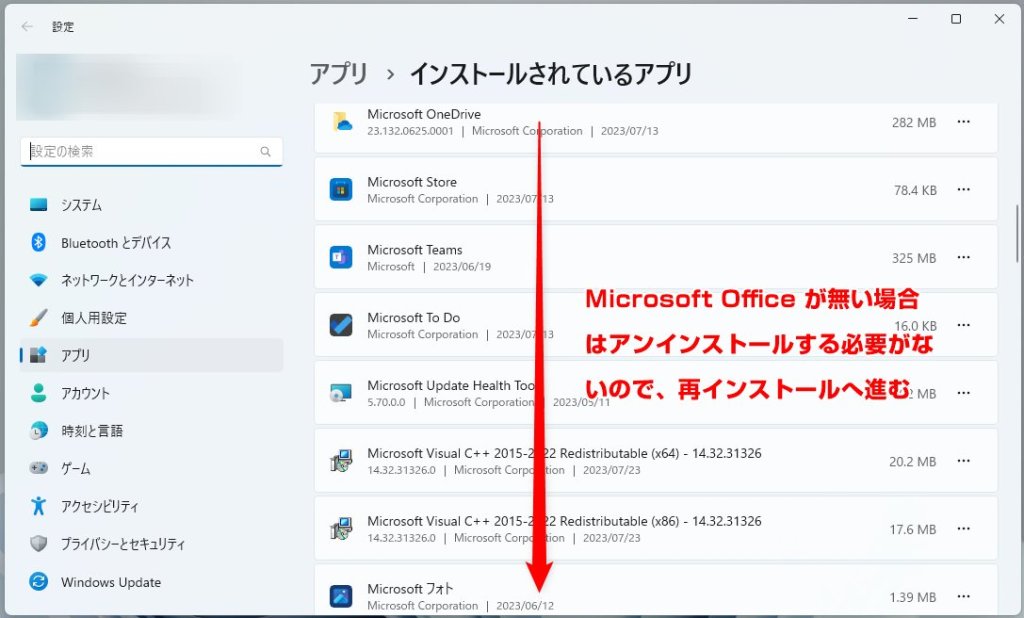Click the 20.2 MB size value
The image size is (1024, 618).
(x=912, y=462)
